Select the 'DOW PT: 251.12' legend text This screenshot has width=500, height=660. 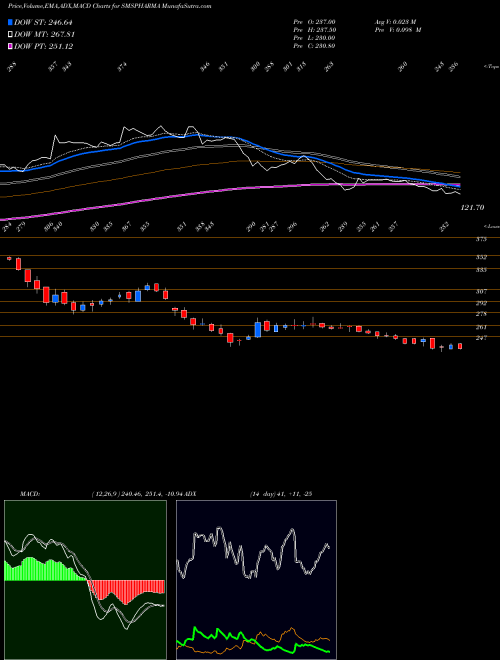43,46
